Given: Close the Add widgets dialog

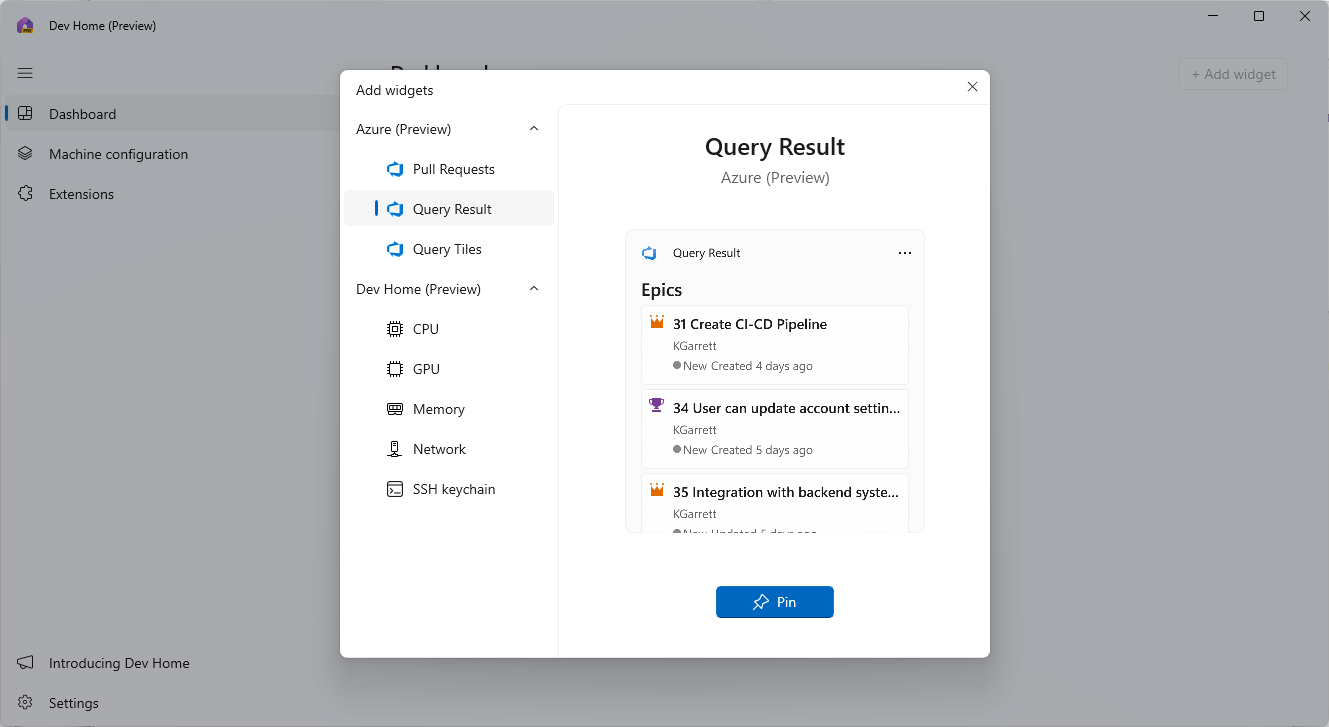Looking at the screenshot, I should (x=972, y=87).
